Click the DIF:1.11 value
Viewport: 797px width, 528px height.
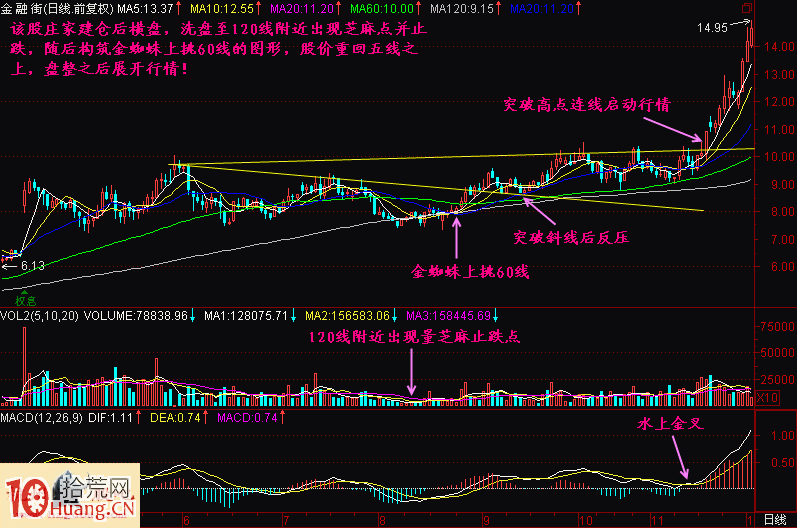110,418
